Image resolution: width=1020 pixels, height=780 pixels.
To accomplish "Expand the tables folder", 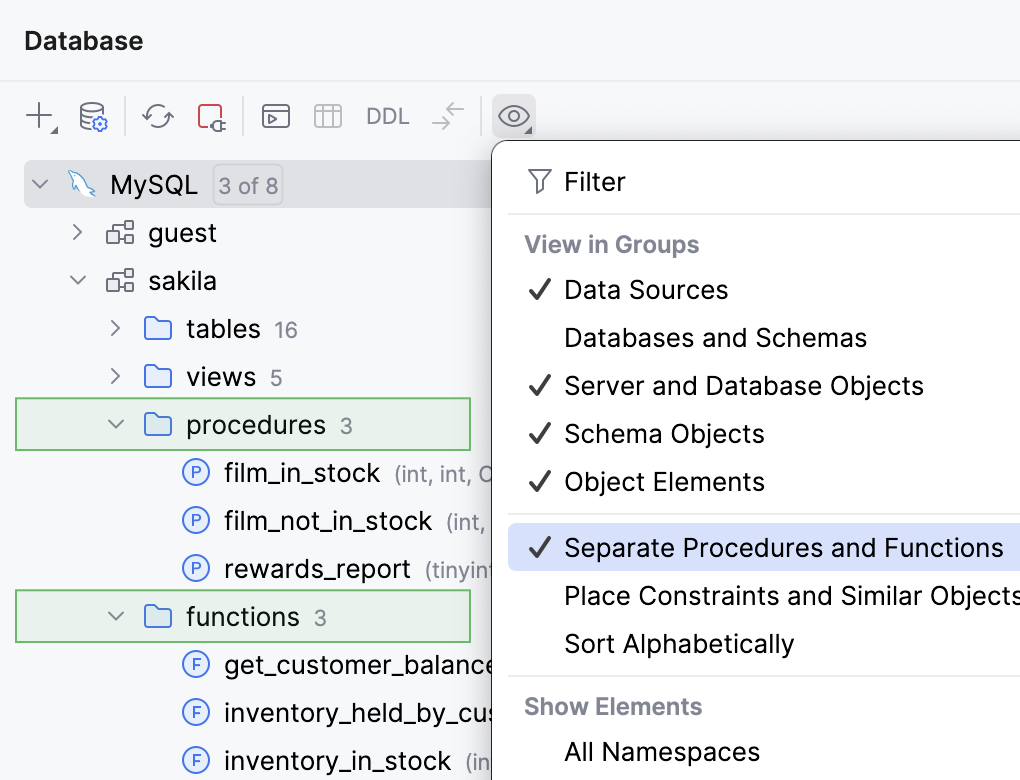I will click(x=114, y=328).
